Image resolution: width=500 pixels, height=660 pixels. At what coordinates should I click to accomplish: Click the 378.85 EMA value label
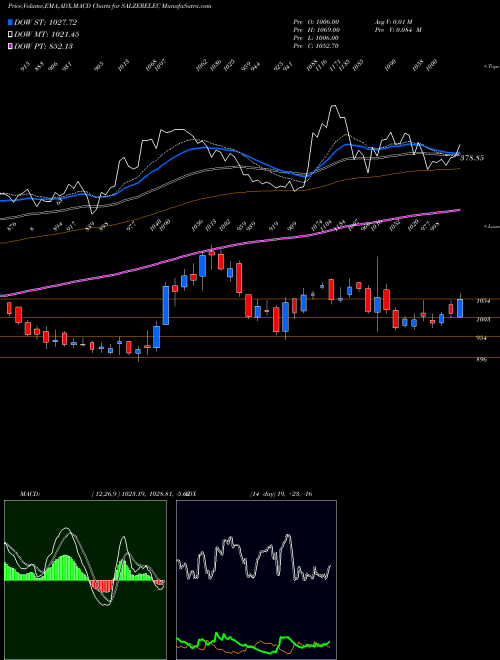coord(472,158)
